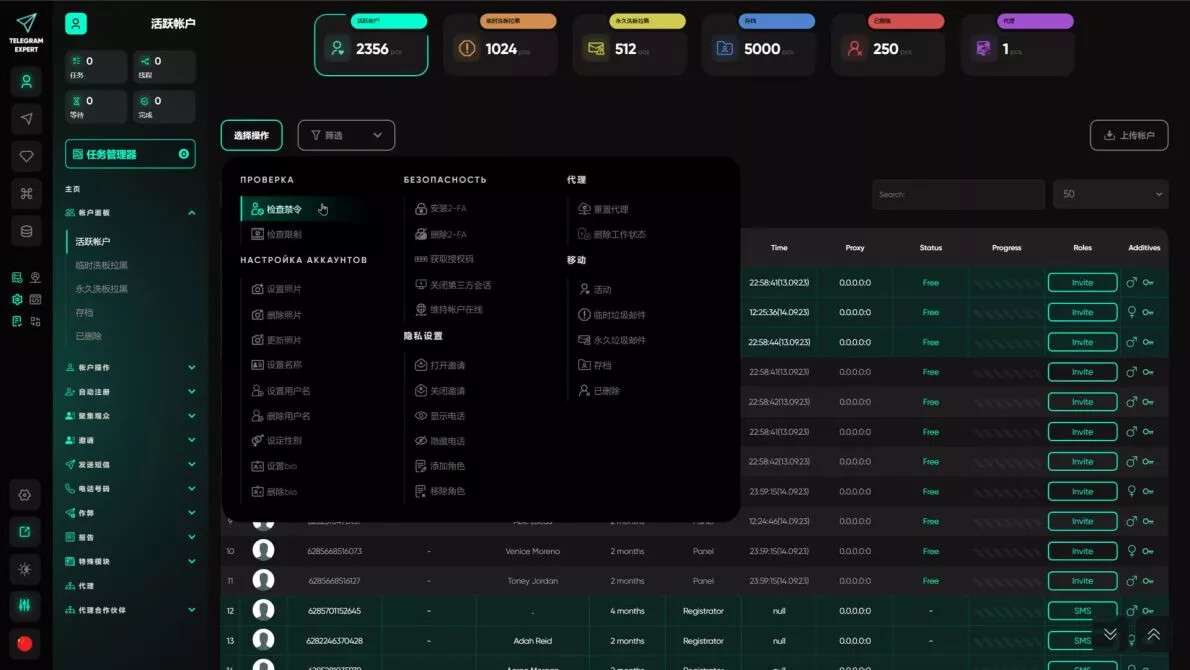The width and height of the screenshot is (1190, 670).
Task: Open the 50 rows-per-page dropdown
Action: tap(1110, 194)
